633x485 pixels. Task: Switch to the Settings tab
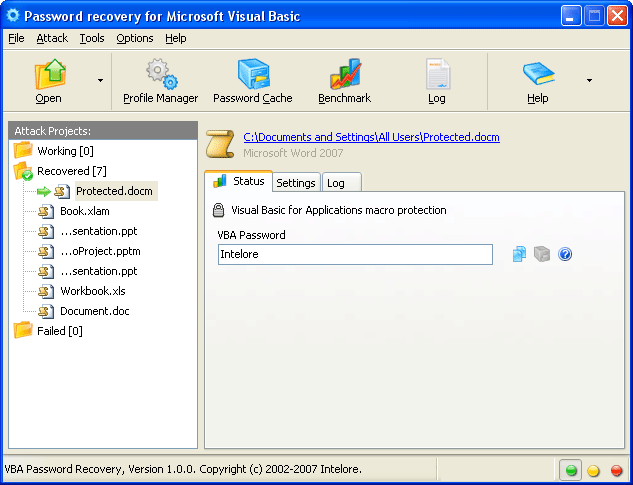[296, 183]
